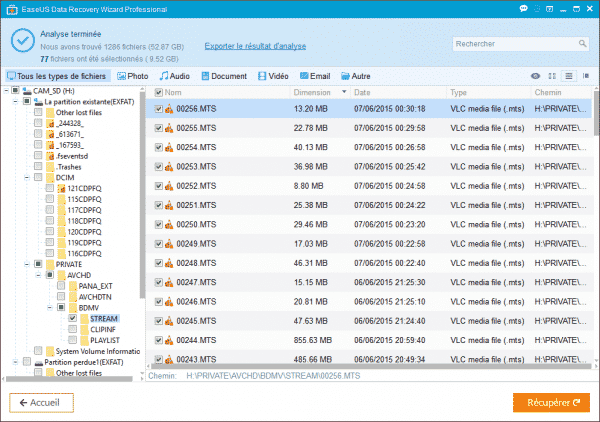
Task: Open Exporter le résultat d'analyse link
Action: tap(255, 46)
